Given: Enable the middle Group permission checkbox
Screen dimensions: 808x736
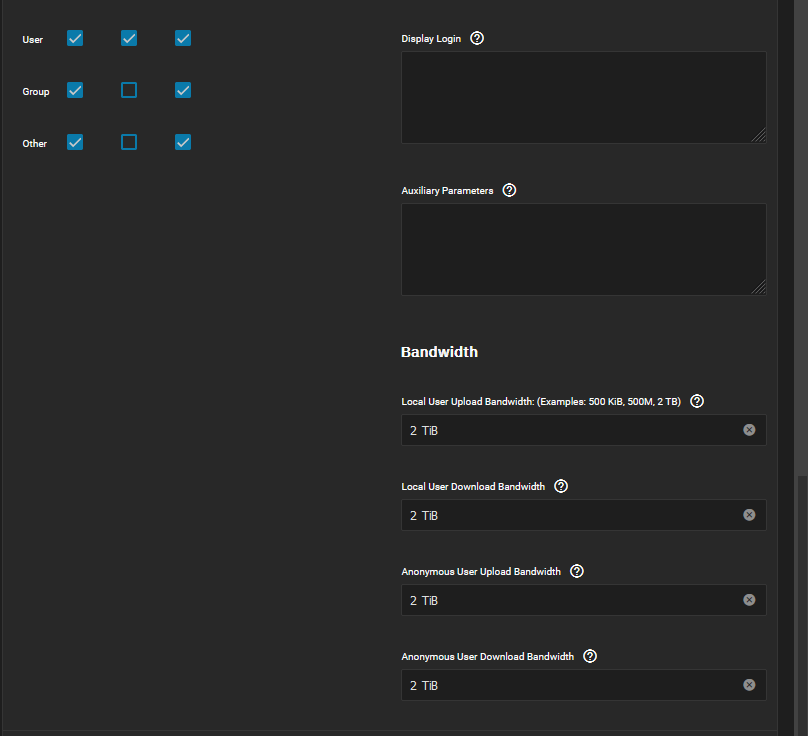Looking at the screenshot, I should [129, 90].
